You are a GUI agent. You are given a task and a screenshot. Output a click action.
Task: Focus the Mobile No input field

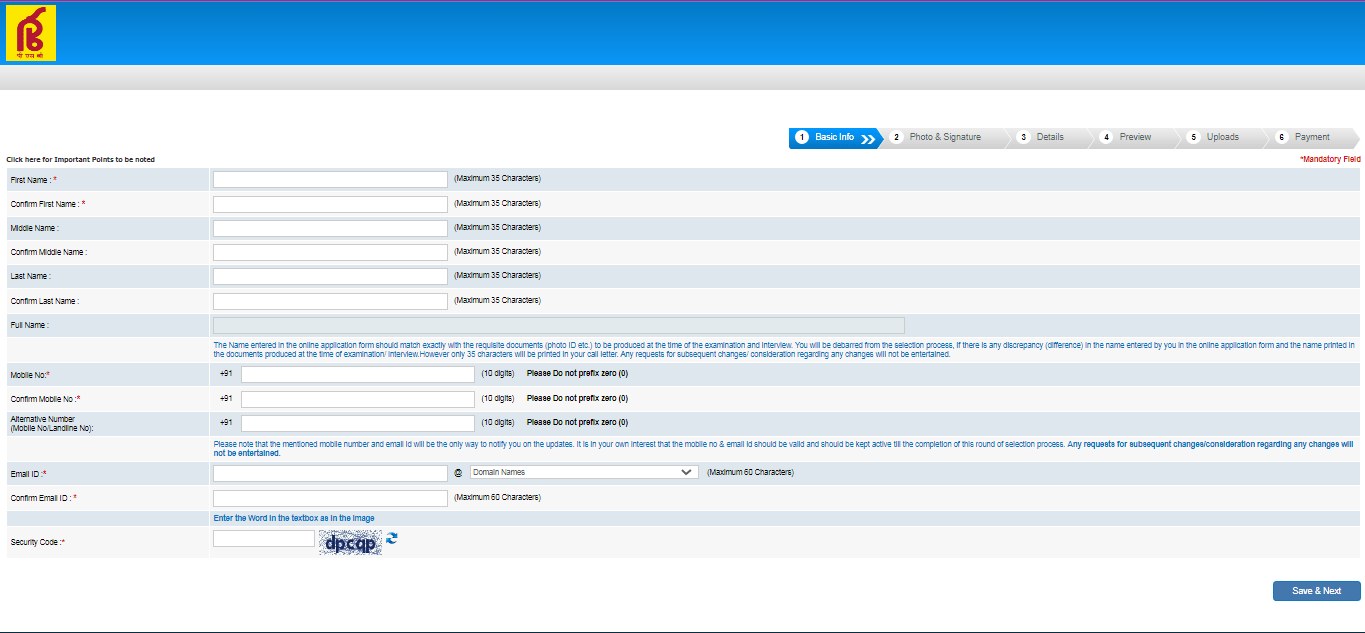point(357,374)
